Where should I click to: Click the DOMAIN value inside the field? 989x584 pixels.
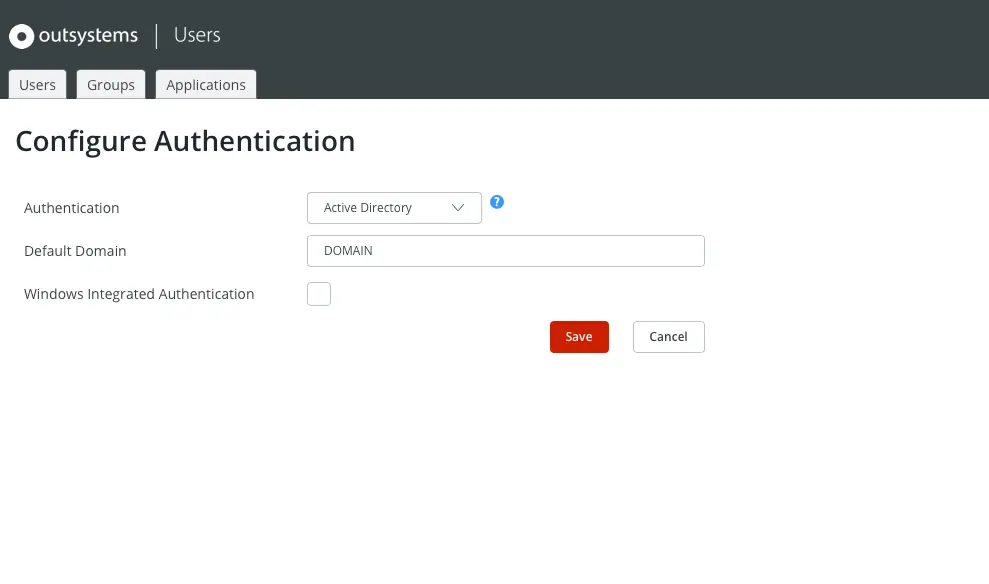[x=348, y=250]
